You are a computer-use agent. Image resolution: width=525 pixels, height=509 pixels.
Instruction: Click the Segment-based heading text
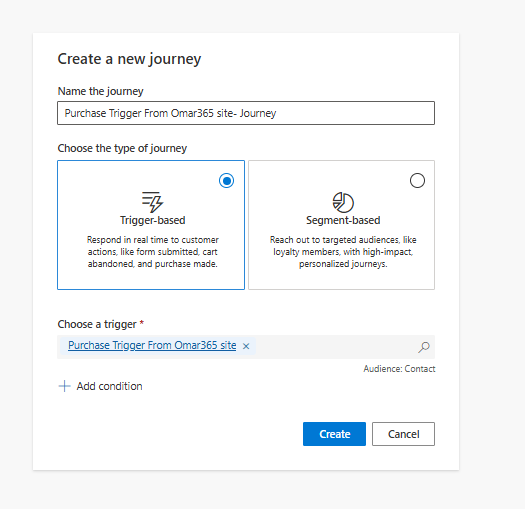343,220
